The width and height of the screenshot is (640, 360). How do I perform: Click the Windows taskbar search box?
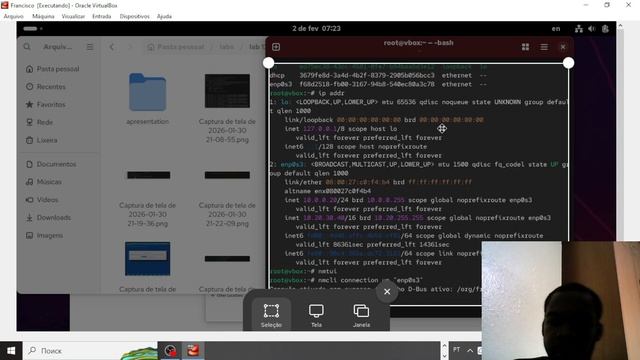coord(90,351)
